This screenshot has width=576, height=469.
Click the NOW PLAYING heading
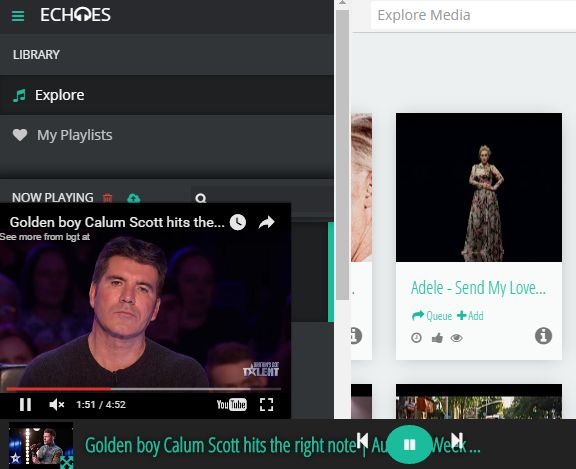[x=53, y=198]
